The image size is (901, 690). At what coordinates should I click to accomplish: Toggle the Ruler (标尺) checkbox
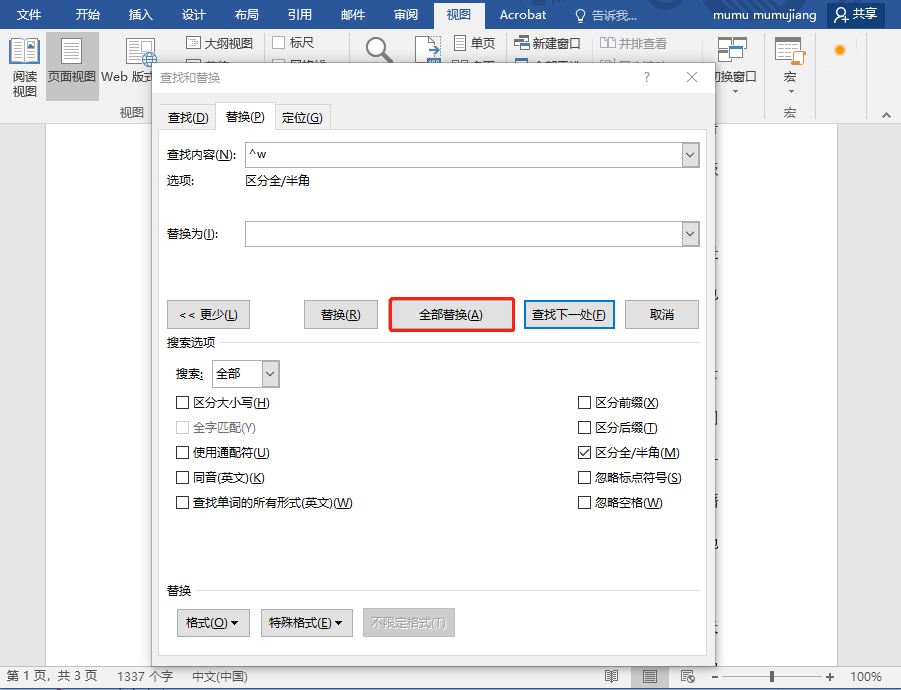pos(279,43)
